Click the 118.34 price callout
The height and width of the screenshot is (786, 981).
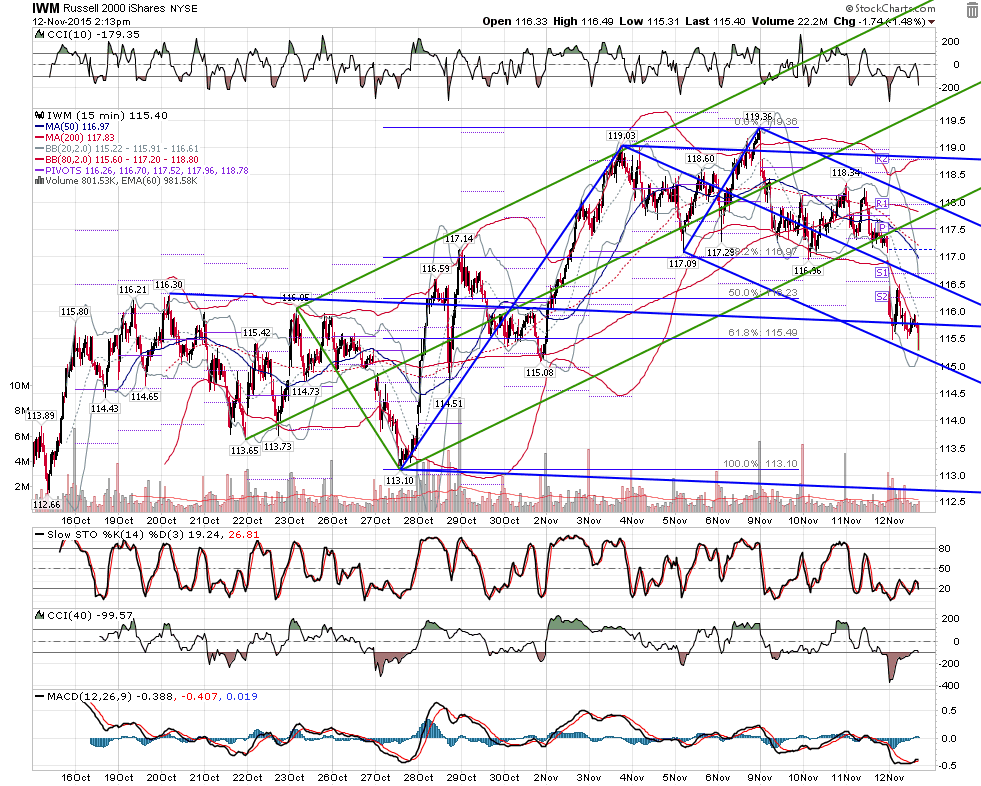tap(845, 173)
